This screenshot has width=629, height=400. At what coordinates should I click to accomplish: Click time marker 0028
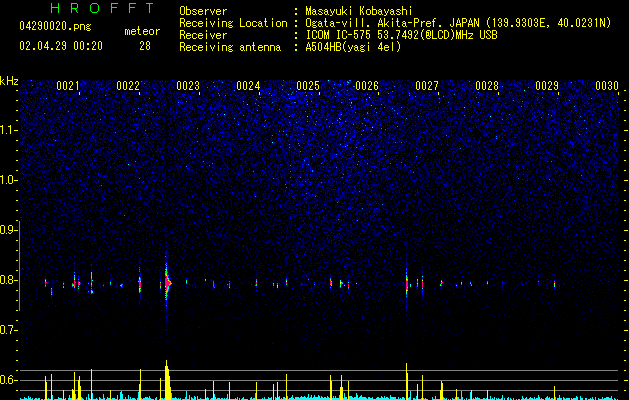pos(487,86)
